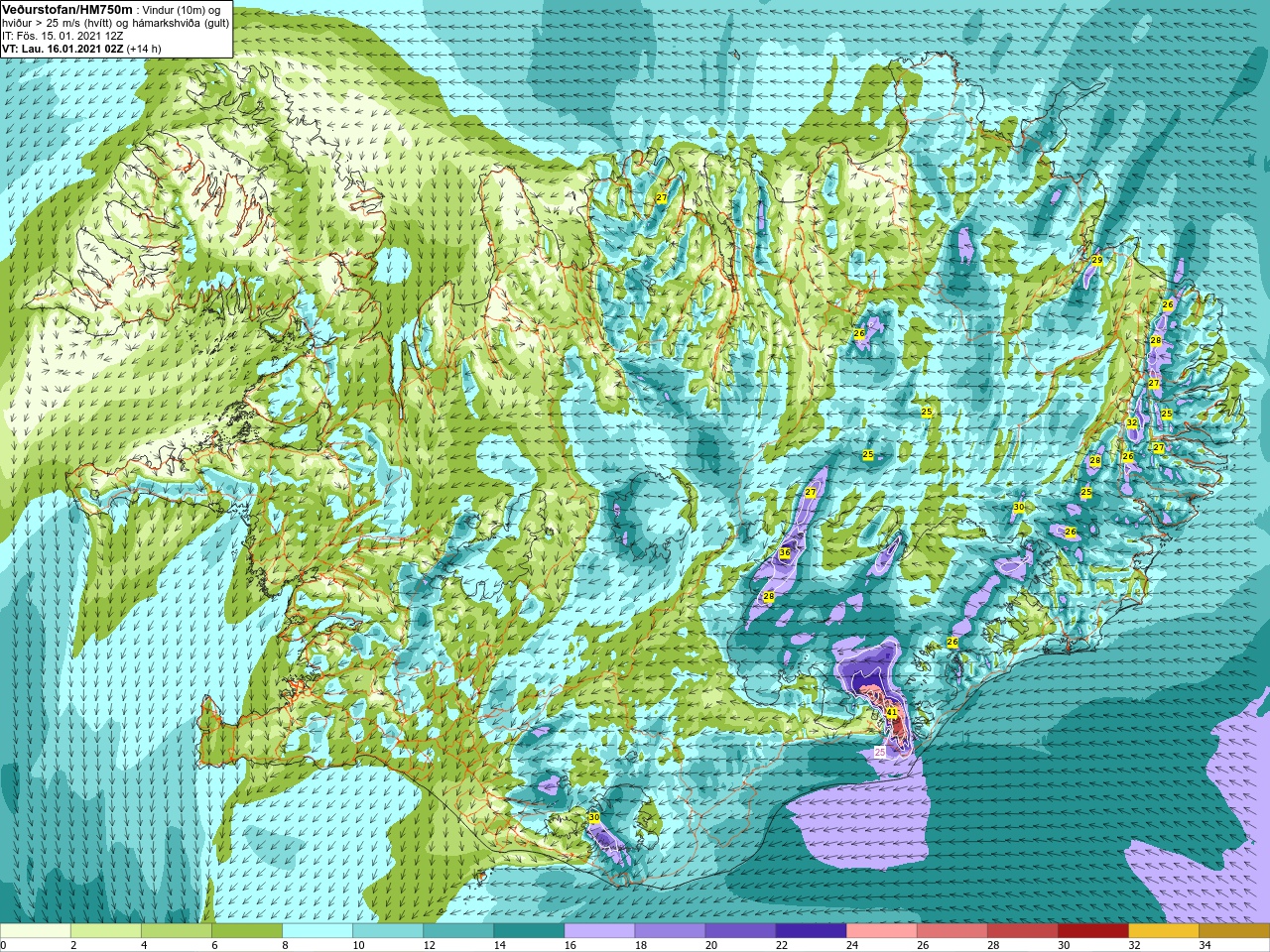Click the 30–32 m/s dark red legend swatch

[x=1092, y=931]
